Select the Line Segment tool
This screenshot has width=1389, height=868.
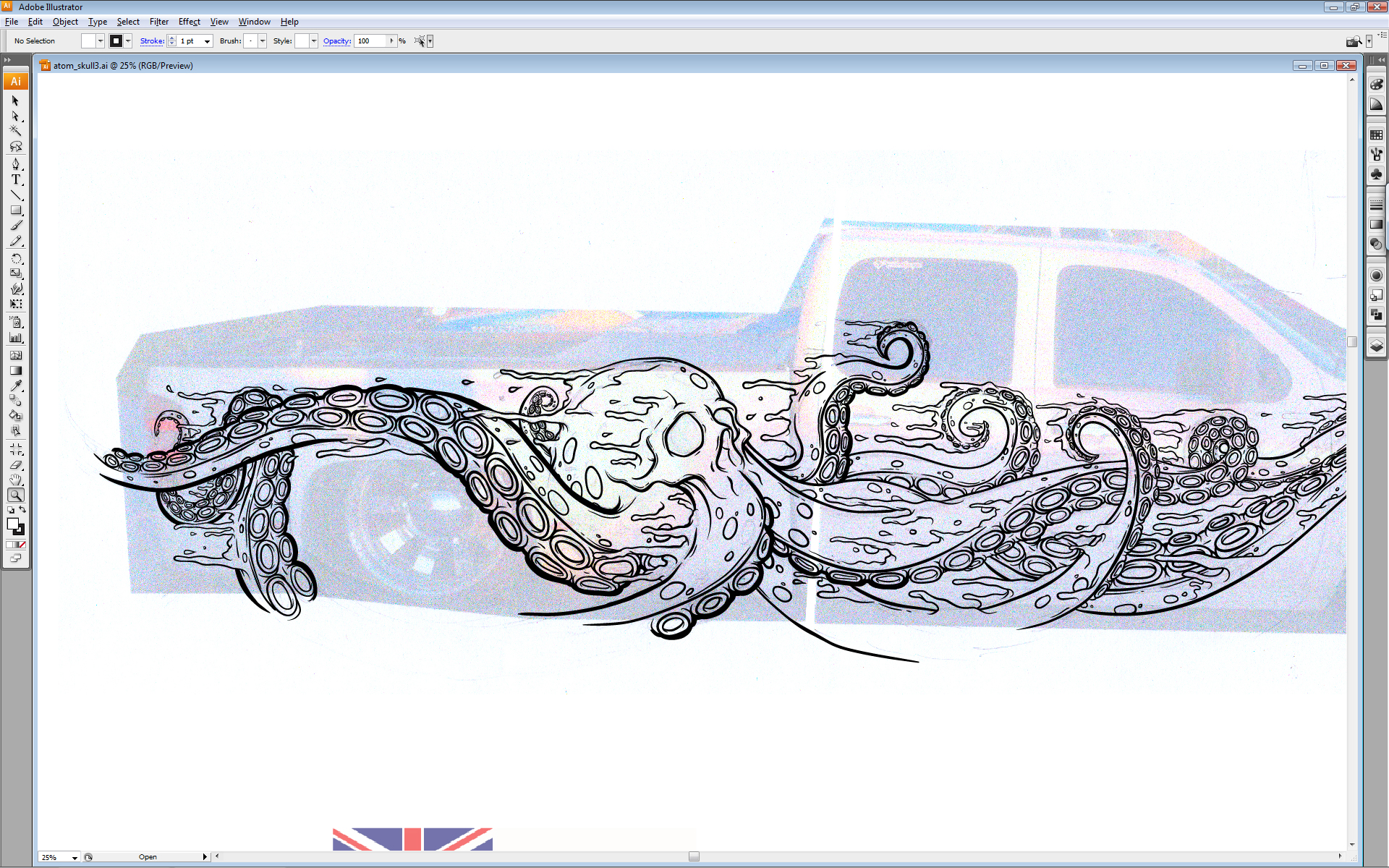(x=15, y=195)
